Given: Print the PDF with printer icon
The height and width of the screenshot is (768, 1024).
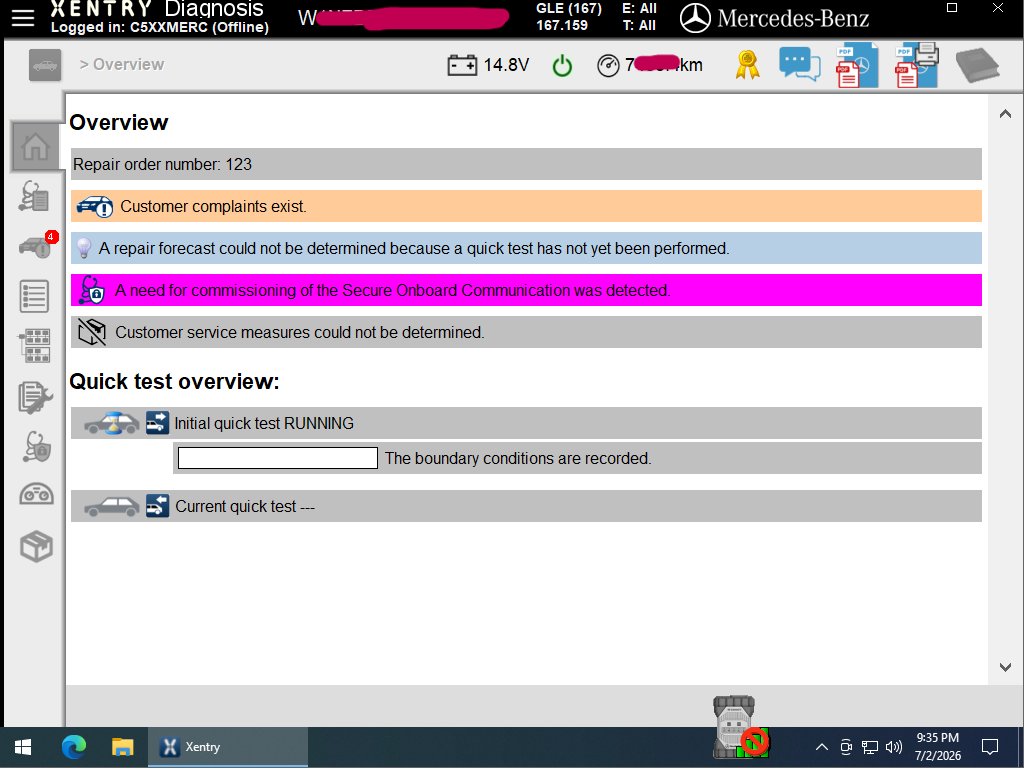Looking at the screenshot, I should 917,65.
